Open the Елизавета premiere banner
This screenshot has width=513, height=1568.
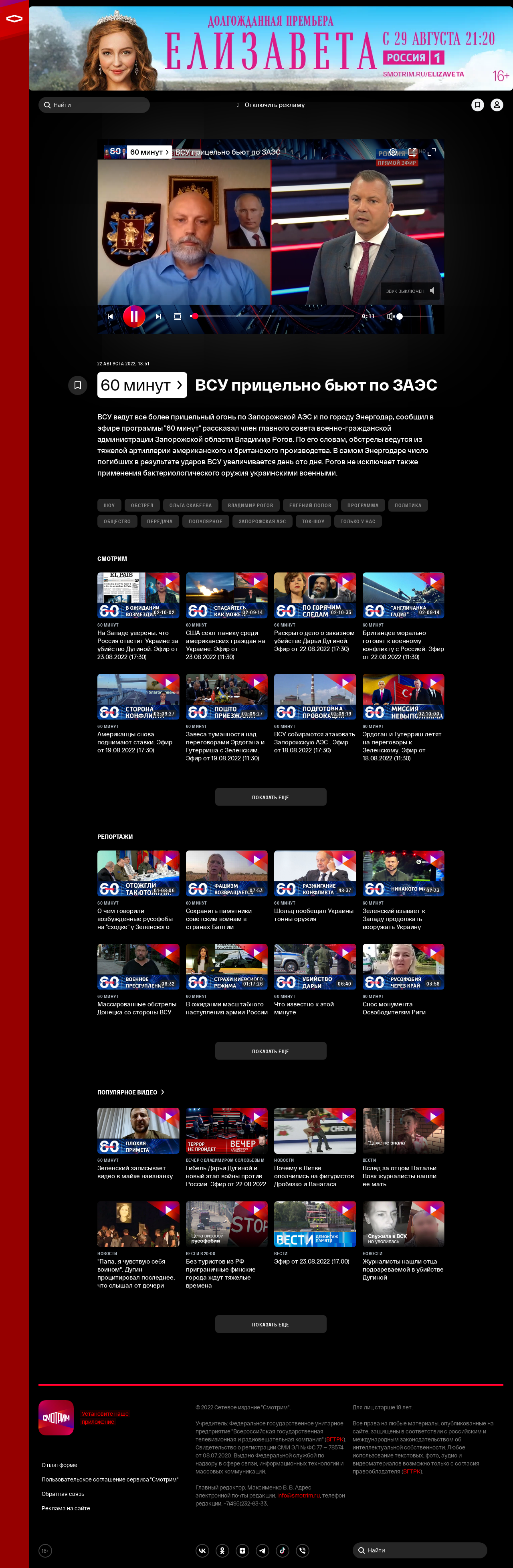[271, 49]
